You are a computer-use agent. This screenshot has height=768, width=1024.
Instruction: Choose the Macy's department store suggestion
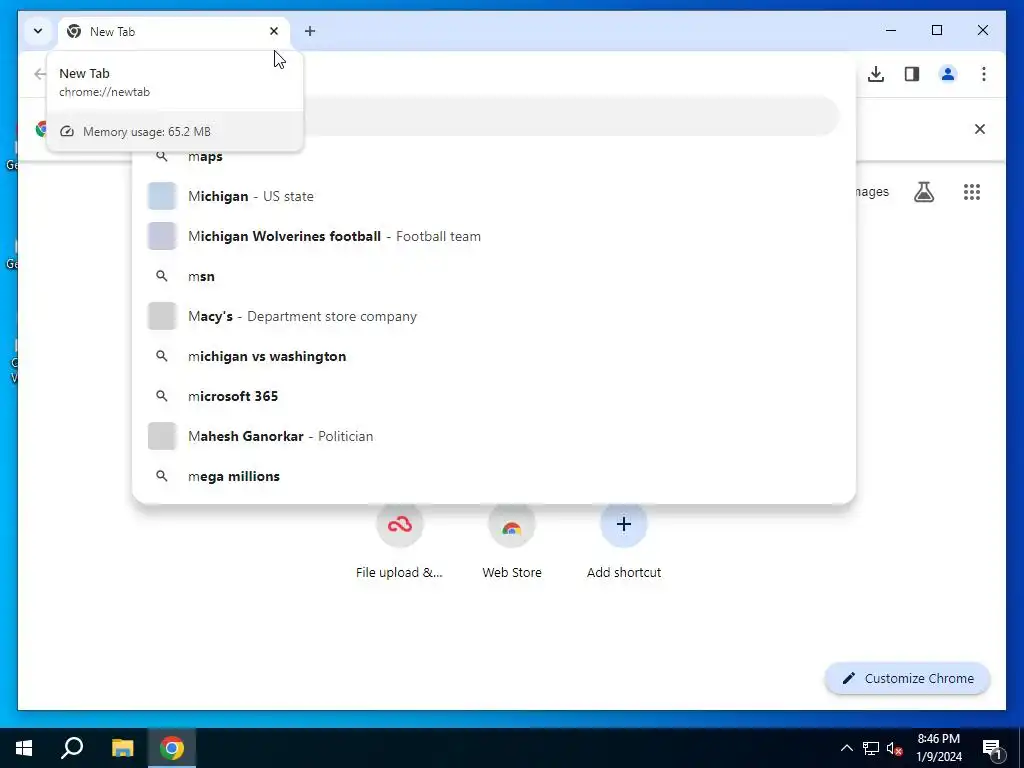tap(494, 316)
